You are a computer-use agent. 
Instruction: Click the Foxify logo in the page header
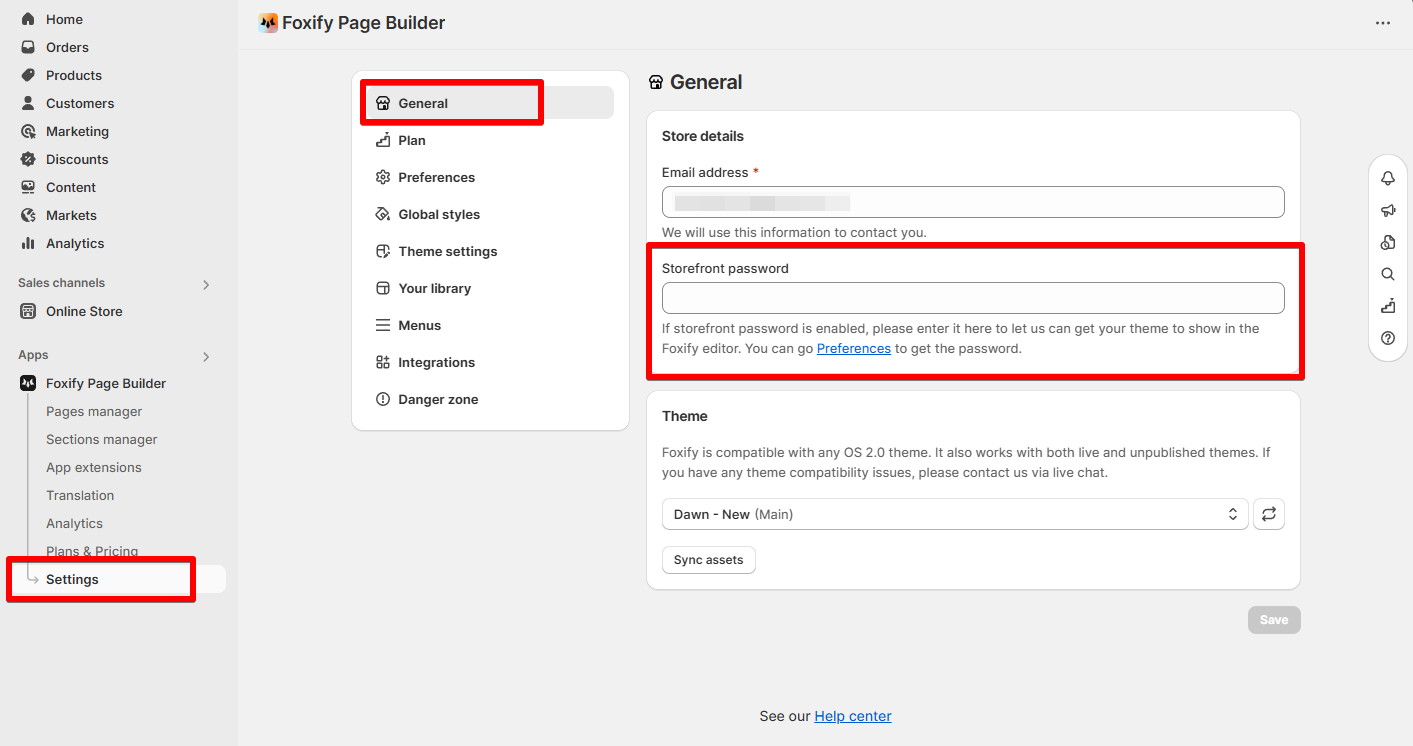(268, 23)
